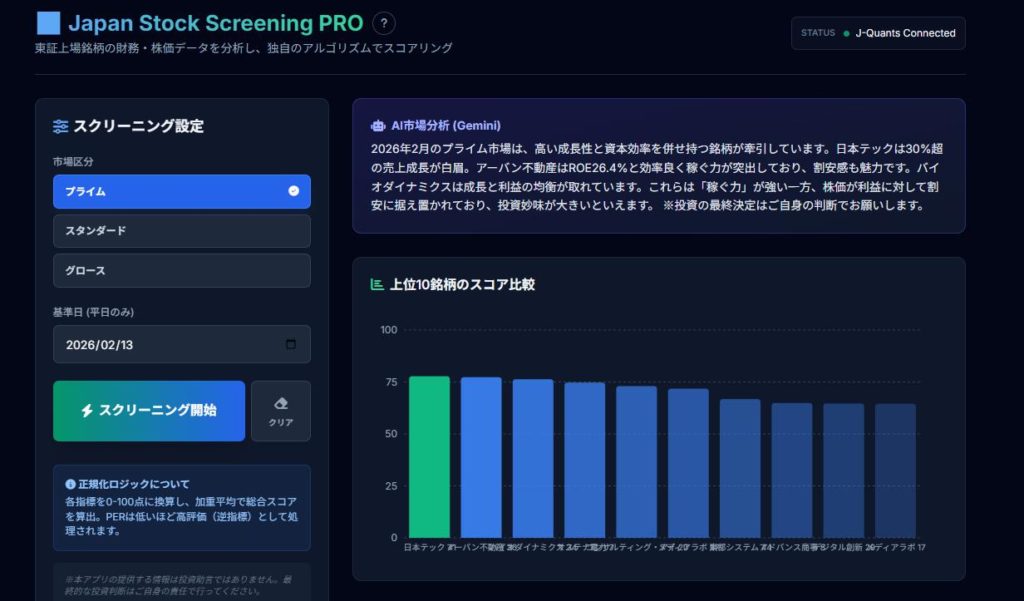Screen dimensions: 1024x601
Task: Click the green 日本テック bar in chart
Action: pos(429,457)
